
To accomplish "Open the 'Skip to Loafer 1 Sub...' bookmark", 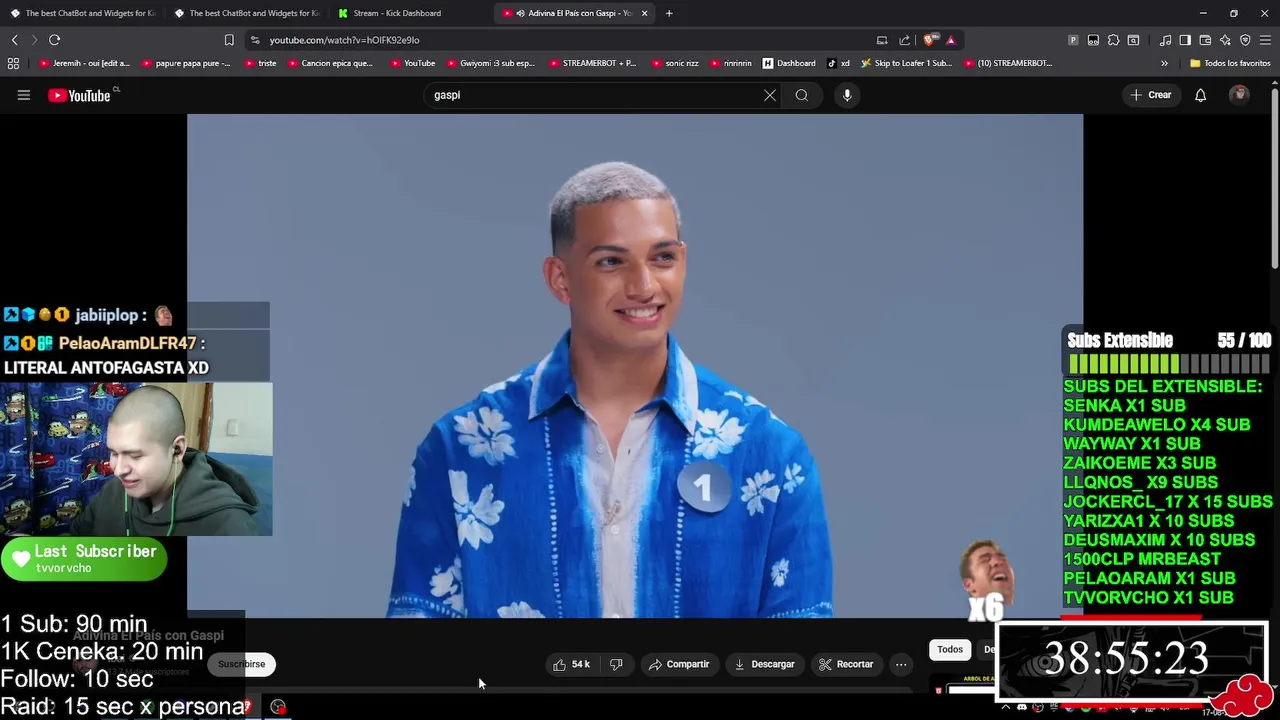I will 907,63.
